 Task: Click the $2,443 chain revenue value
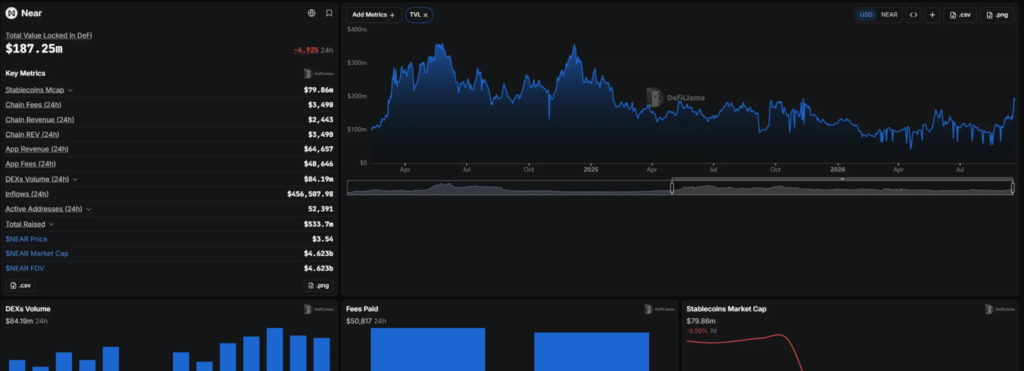(321, 120)
